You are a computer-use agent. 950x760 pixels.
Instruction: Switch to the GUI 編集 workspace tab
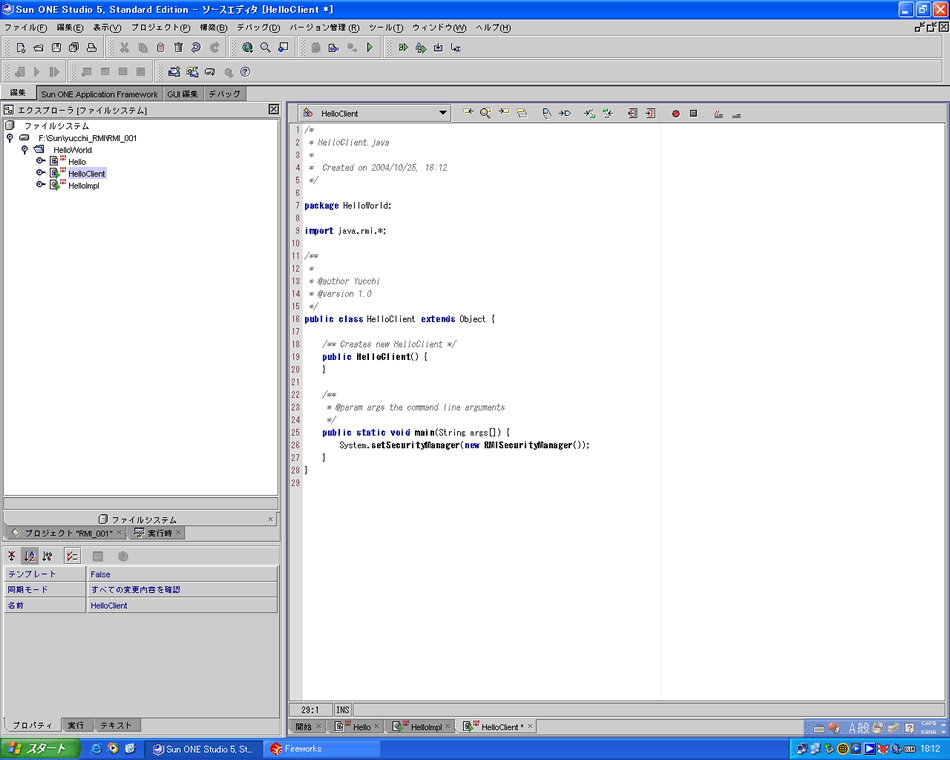tap(182, 94)
